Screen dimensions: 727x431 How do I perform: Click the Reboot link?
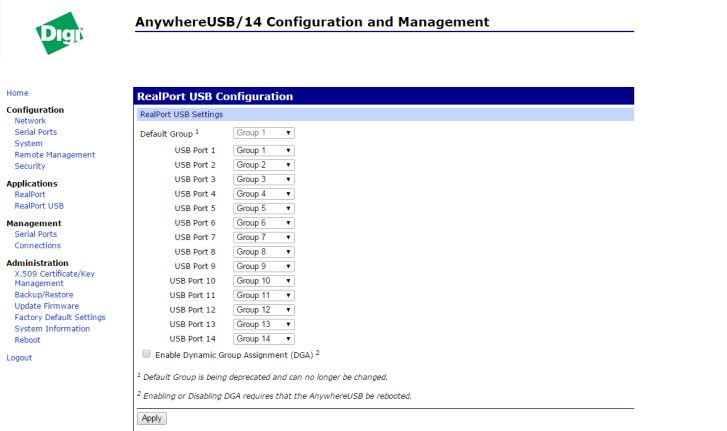[x=27, y=340]
